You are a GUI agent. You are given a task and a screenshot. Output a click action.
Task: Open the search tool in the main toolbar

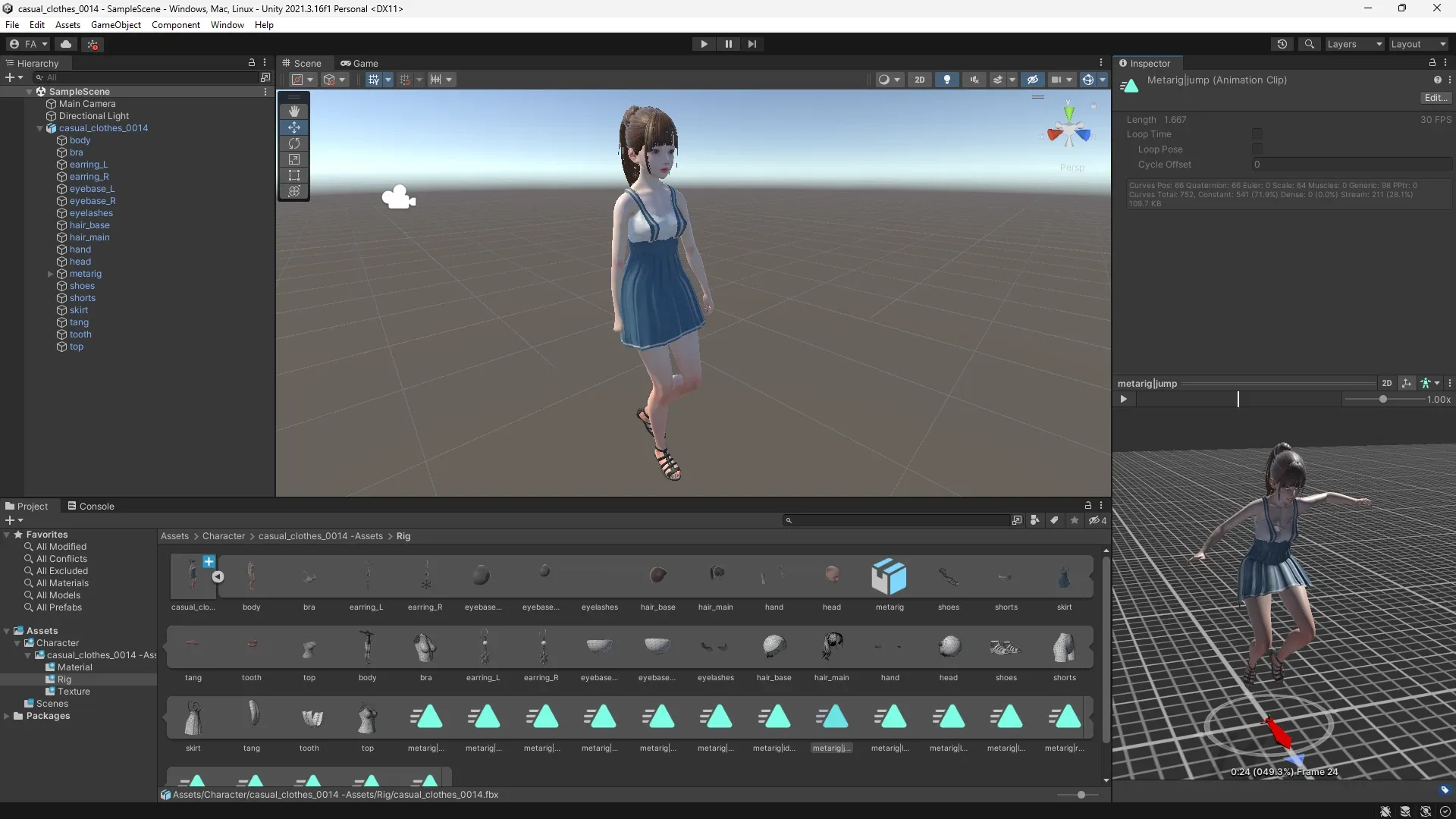click(x=1310, y=44)
